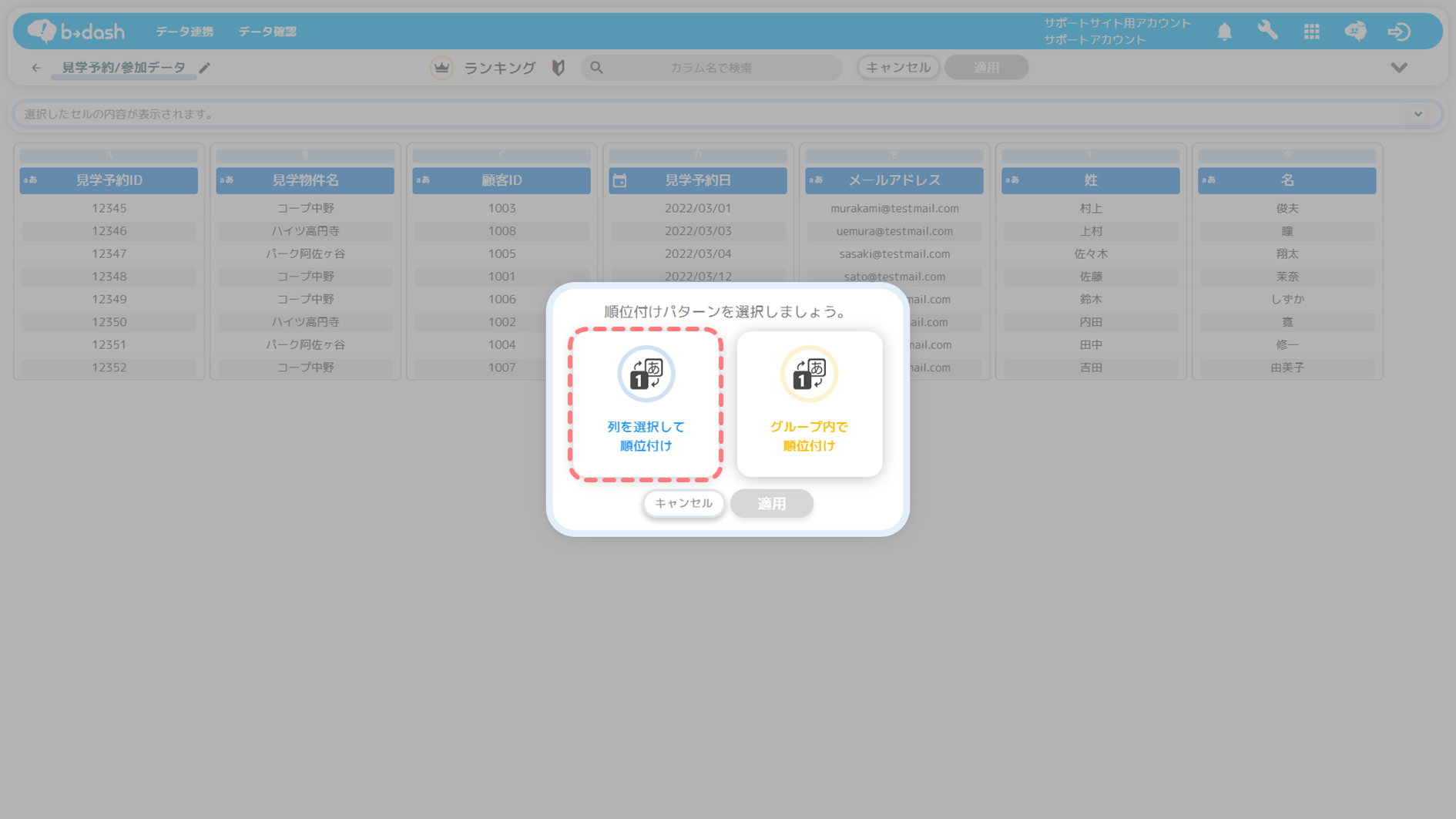
Task: Expand the selected cell content bar
Action: click(x=1417, y=114)
